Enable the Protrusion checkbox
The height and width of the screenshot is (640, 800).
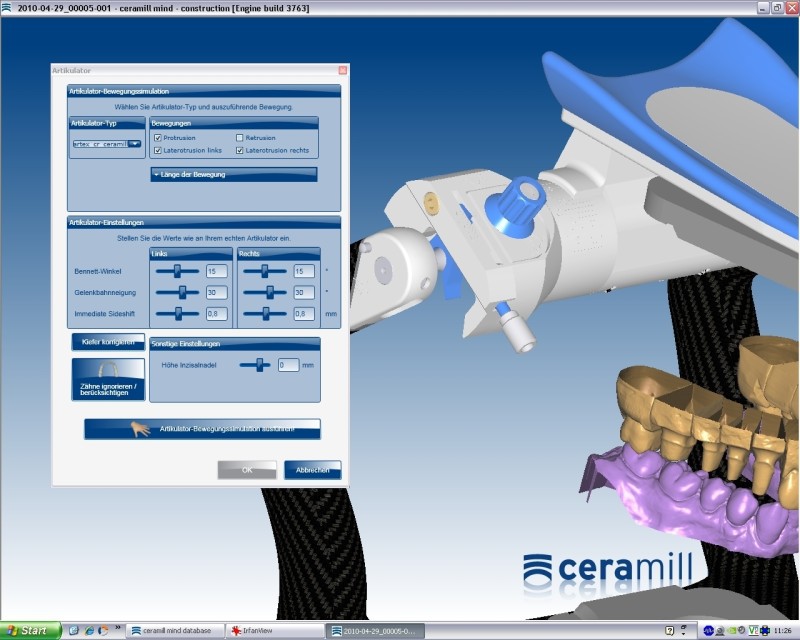[158, 138]
